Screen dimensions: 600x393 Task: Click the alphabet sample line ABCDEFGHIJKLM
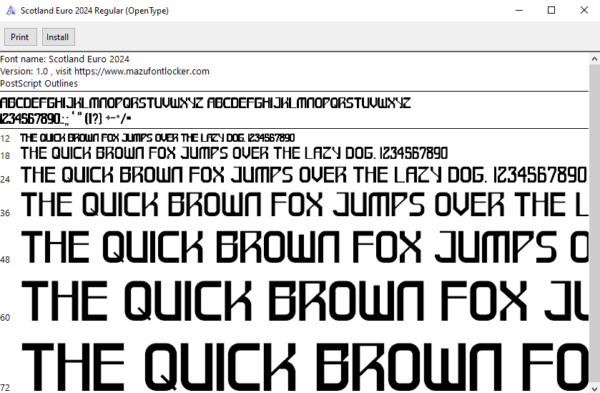tap(205, 103)
